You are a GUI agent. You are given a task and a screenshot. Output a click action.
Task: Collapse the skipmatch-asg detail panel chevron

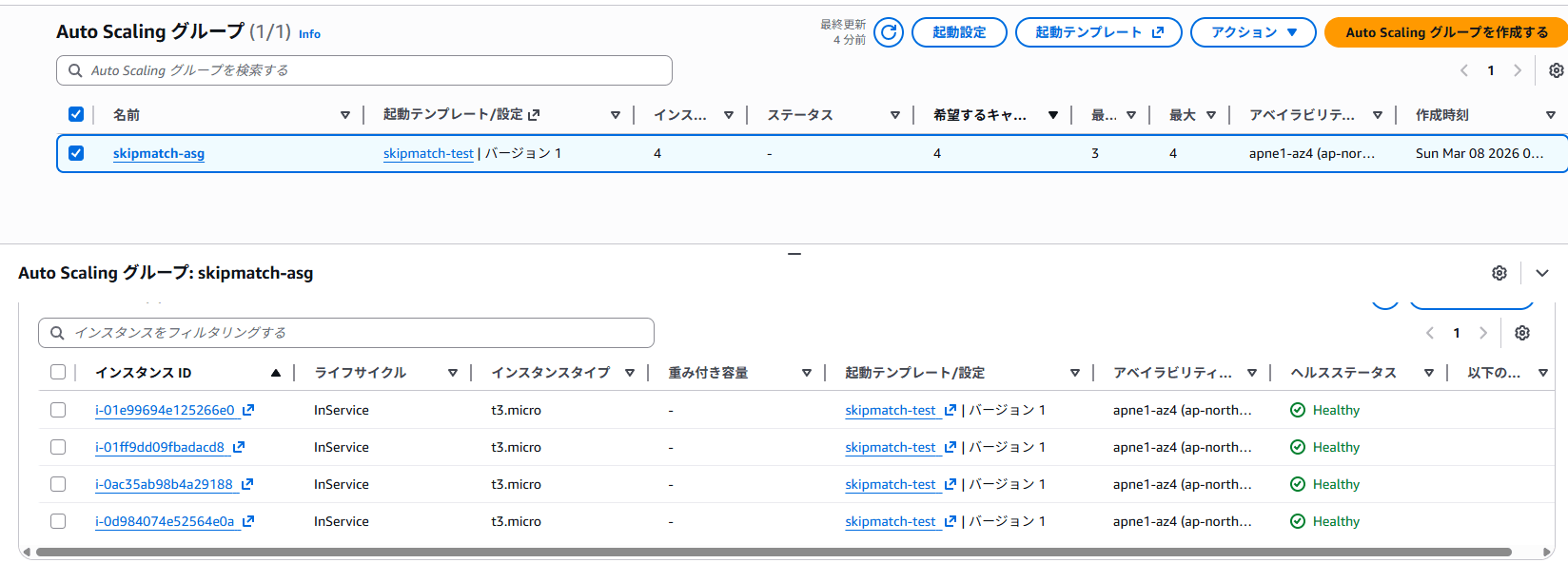(x=1542, y=273)
